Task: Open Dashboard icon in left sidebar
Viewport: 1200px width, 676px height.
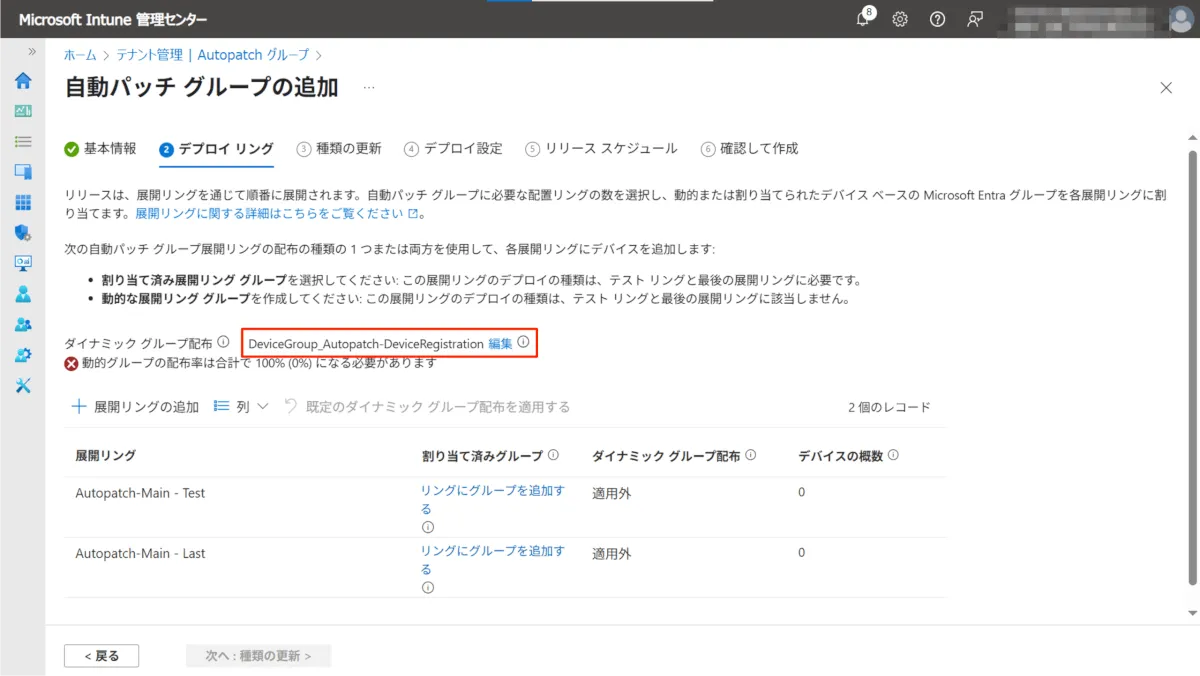Action: pyautogui.click(x=22, y=111)
